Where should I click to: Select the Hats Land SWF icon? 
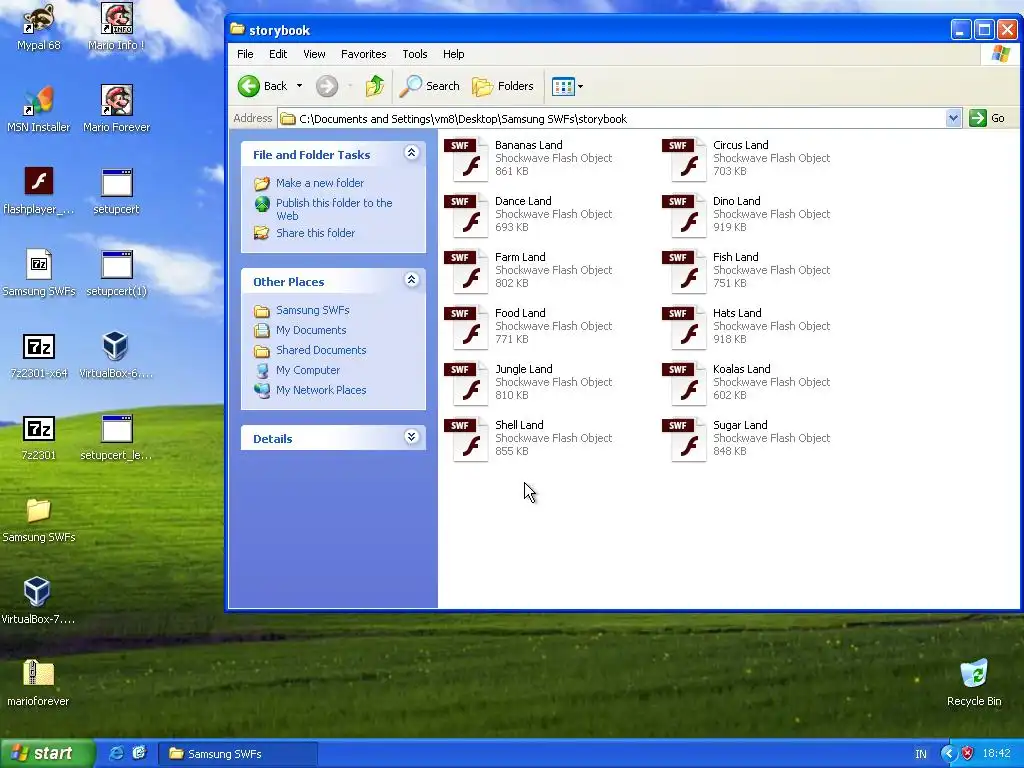tap(685, 327)
